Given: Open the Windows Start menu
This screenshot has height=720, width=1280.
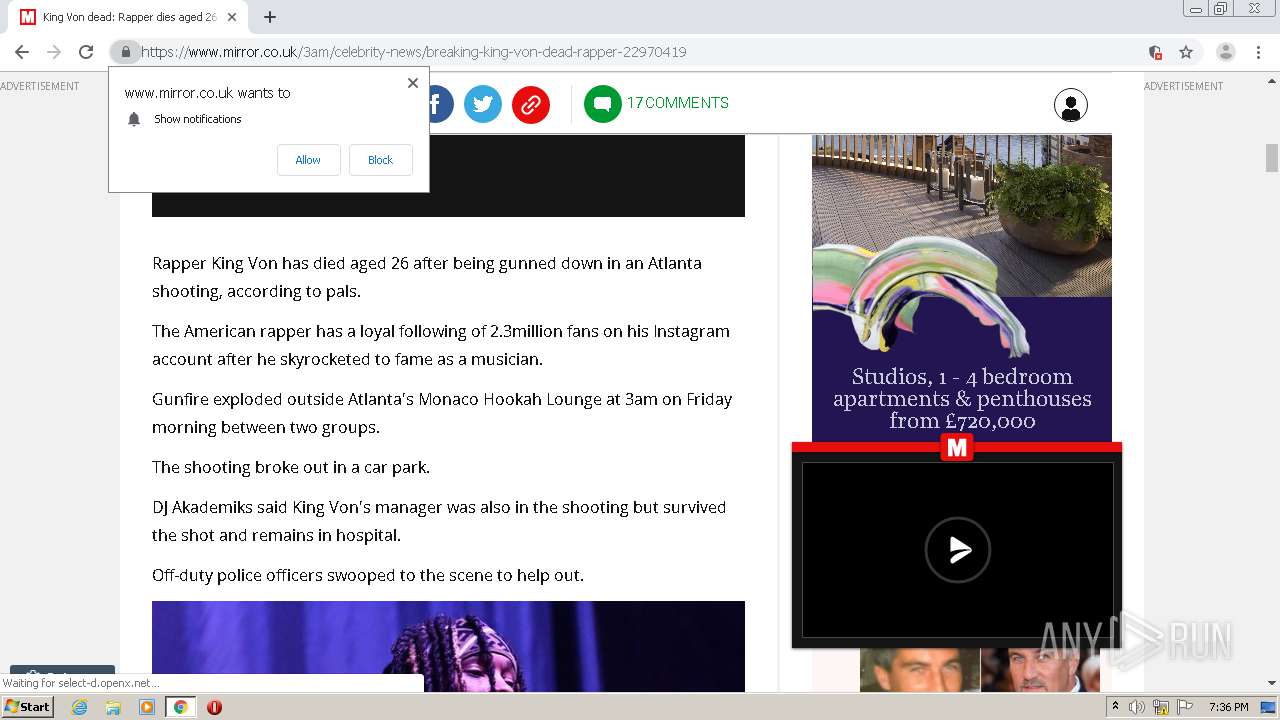Looking at the screenshot, I should click(x=27, y=707).
